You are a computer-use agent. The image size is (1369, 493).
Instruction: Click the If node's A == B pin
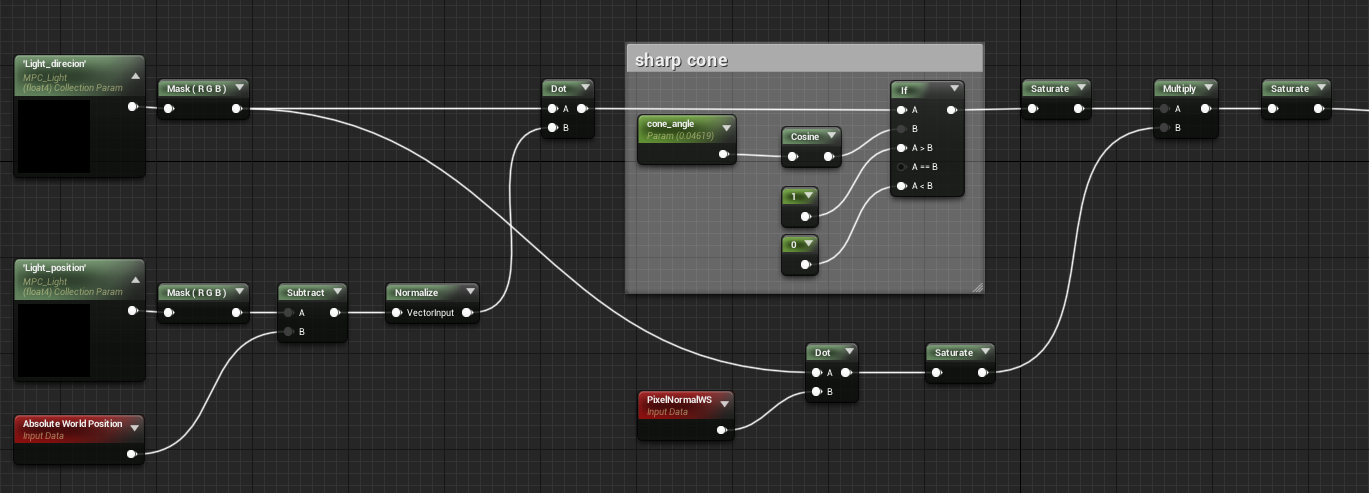coord(903,167)
